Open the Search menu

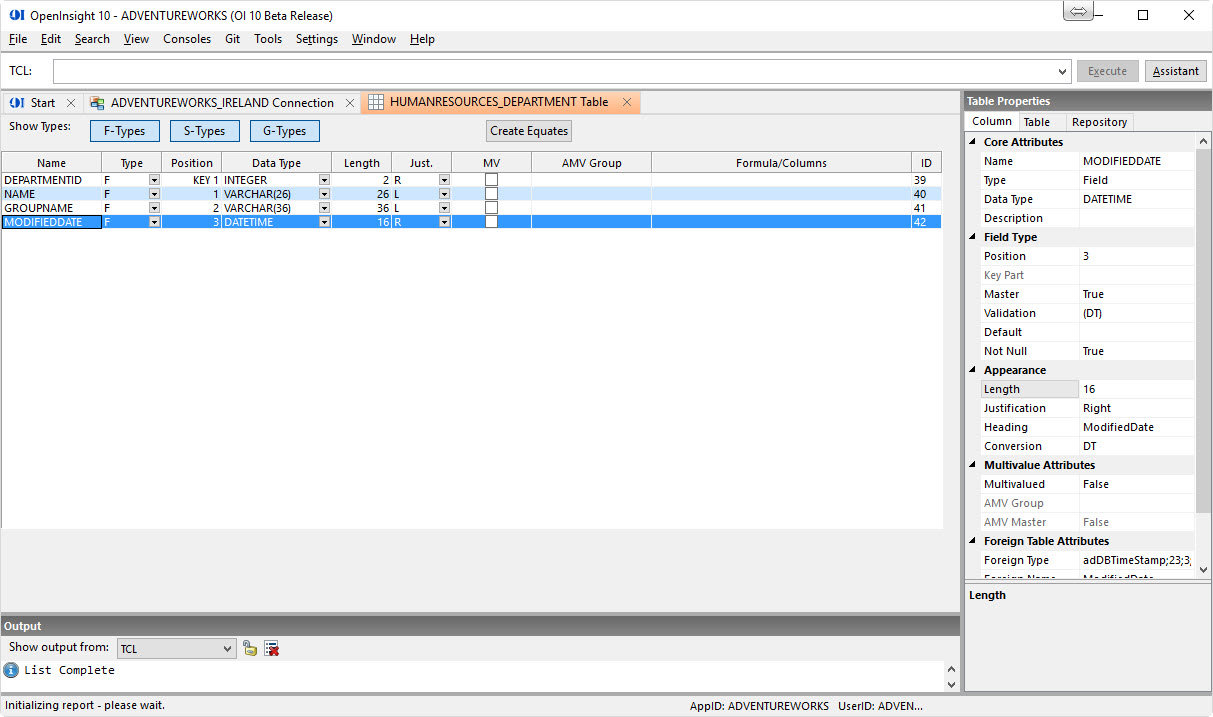click(92, 39)
